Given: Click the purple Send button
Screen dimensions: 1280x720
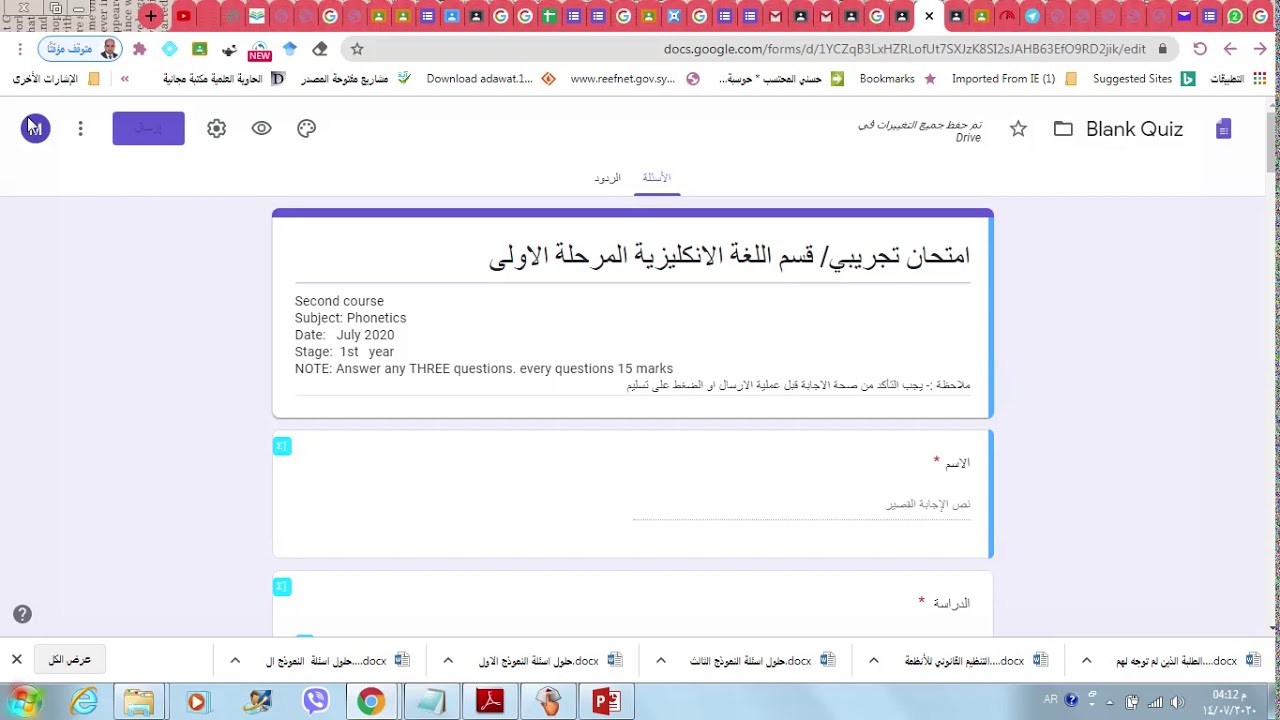Looking at the screenshot, I should (148, 128).
